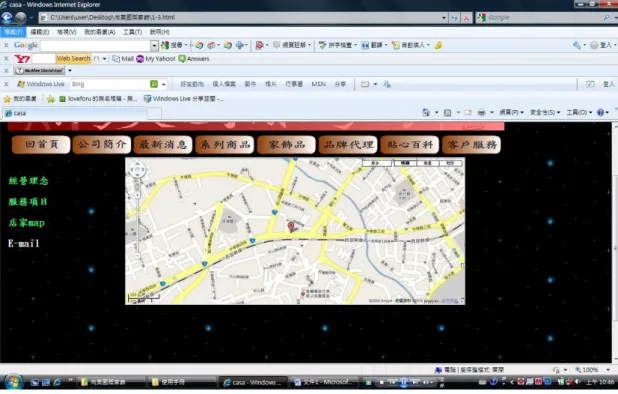The width and height of the screenshot is (618, 394).
Task: Open My Yahoo from toolbar
Action: coord(156,59)
